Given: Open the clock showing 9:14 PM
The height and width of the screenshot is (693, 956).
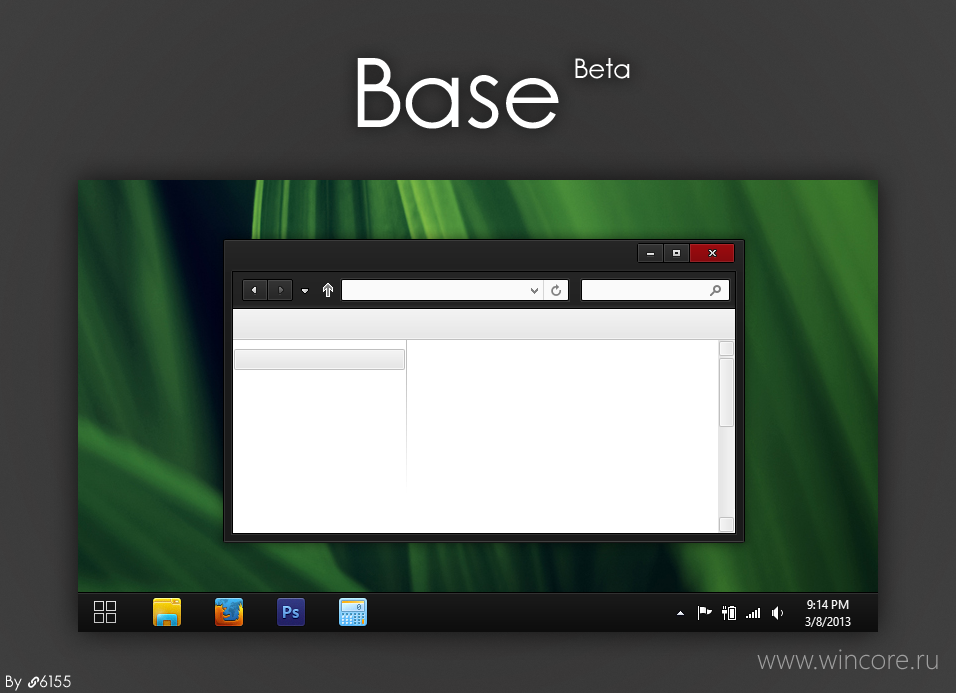Looking at the screenshot, I should [x=827, y=613].
